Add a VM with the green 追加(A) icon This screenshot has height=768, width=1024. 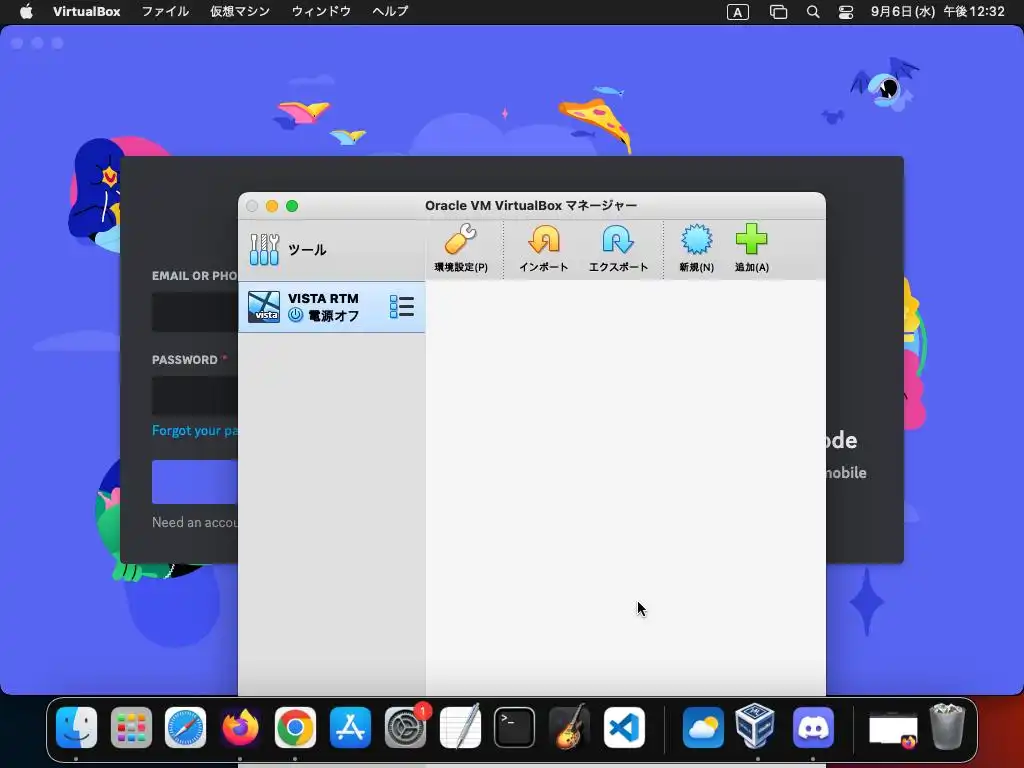(x=752, y=248)
